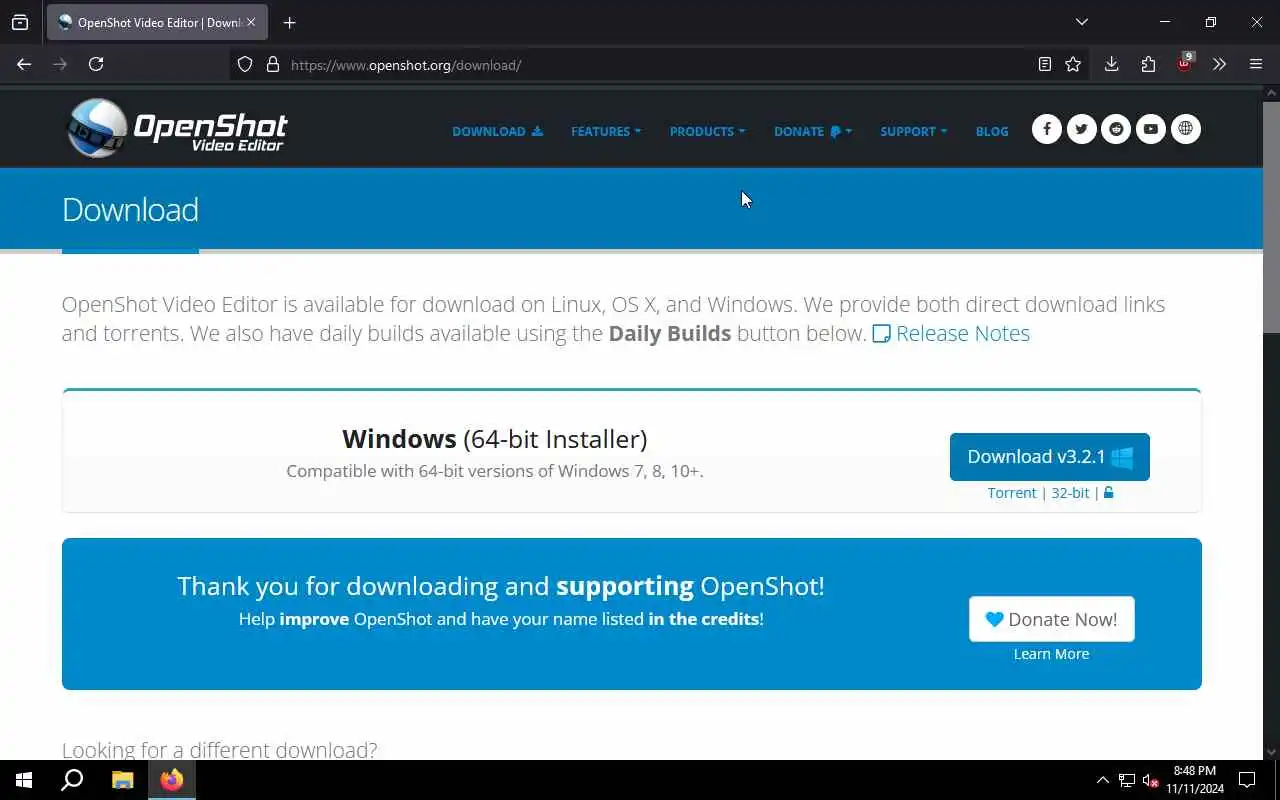Click the muted volume tray icon
This screenshot has width=1280, height=800.
click(1151, 780)
